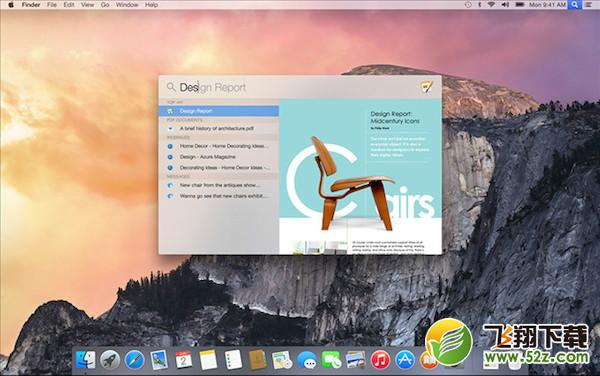
Task: Click the Bluetooth status icon
Action: (x=479, y=5)
